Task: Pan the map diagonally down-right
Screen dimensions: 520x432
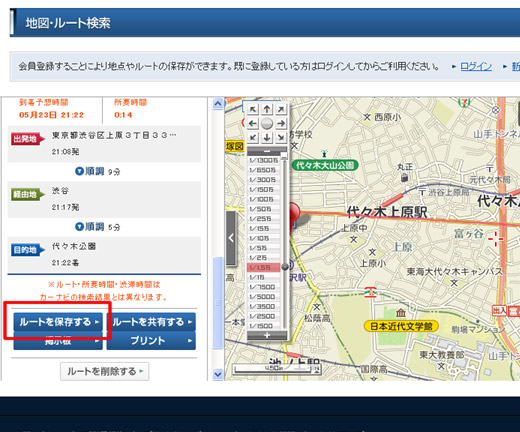Action: (x=281, y=137)
